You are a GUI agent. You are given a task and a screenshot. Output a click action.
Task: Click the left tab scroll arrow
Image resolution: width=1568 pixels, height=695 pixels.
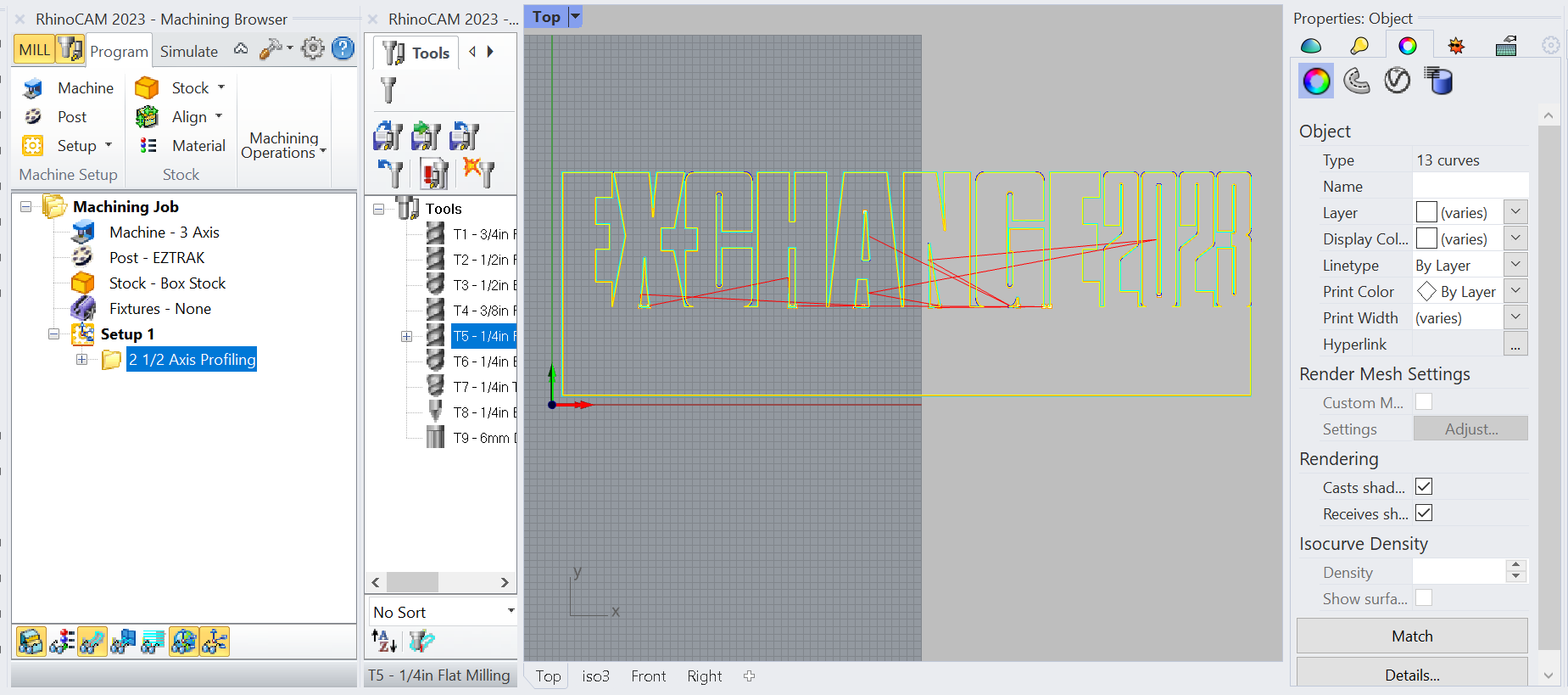[472, 52]
